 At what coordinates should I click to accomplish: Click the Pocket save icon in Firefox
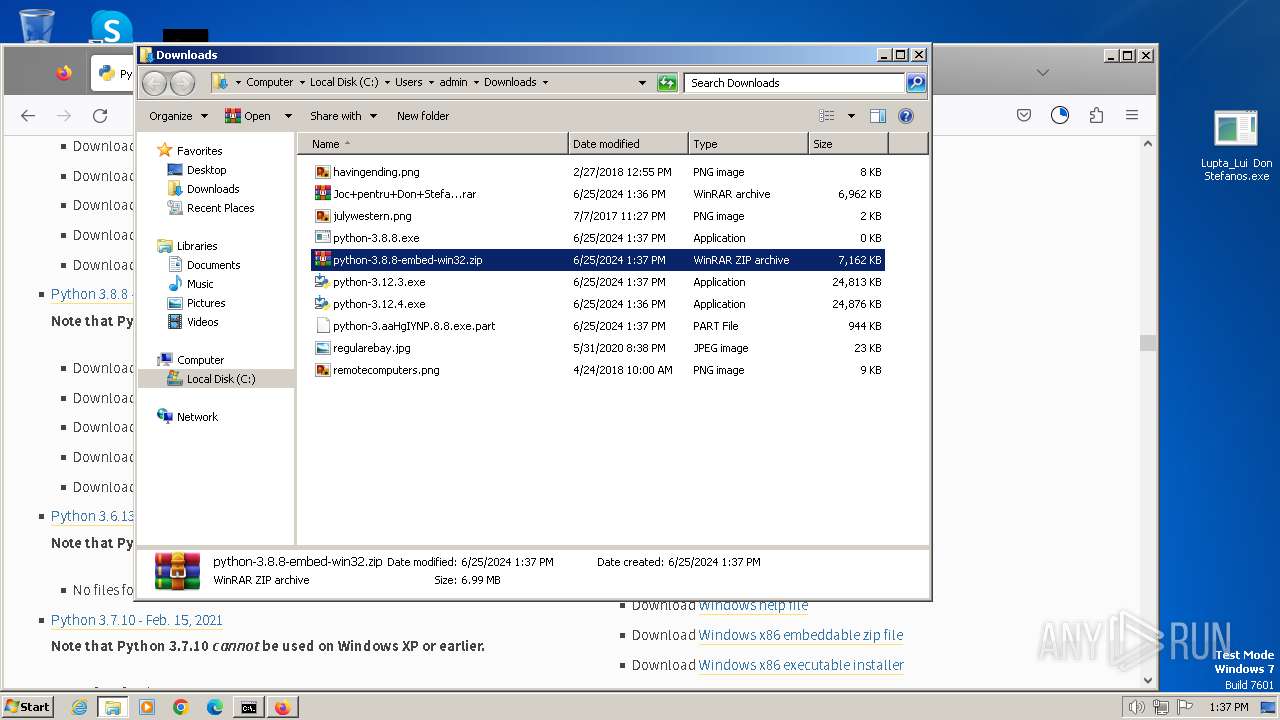pos(1024,116)
